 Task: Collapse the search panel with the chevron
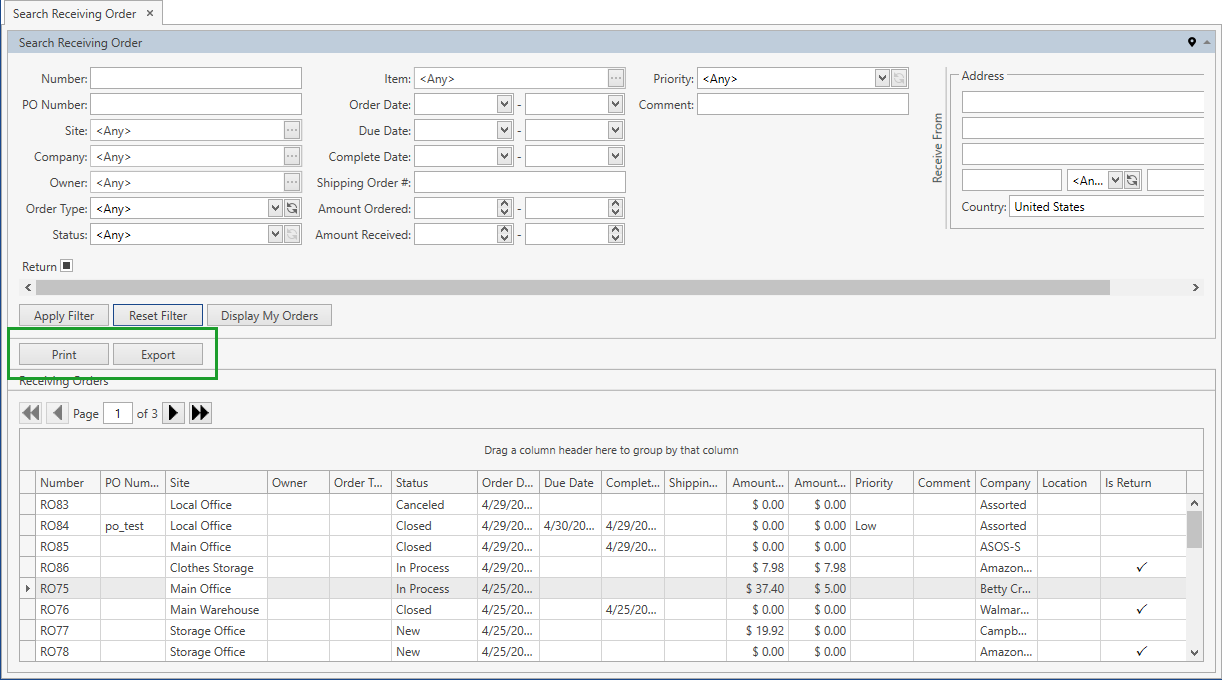pyautogui.click(x=1207, y=42)
